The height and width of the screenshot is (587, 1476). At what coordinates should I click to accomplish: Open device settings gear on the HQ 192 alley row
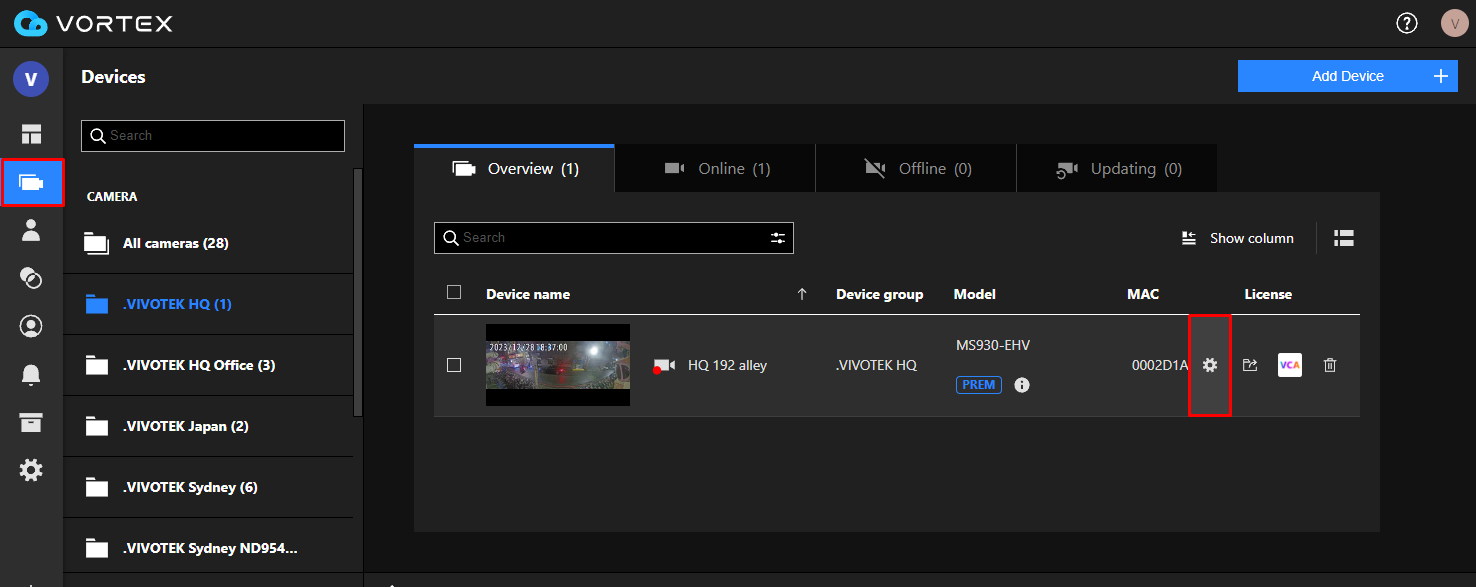(x=1210, y=365)
